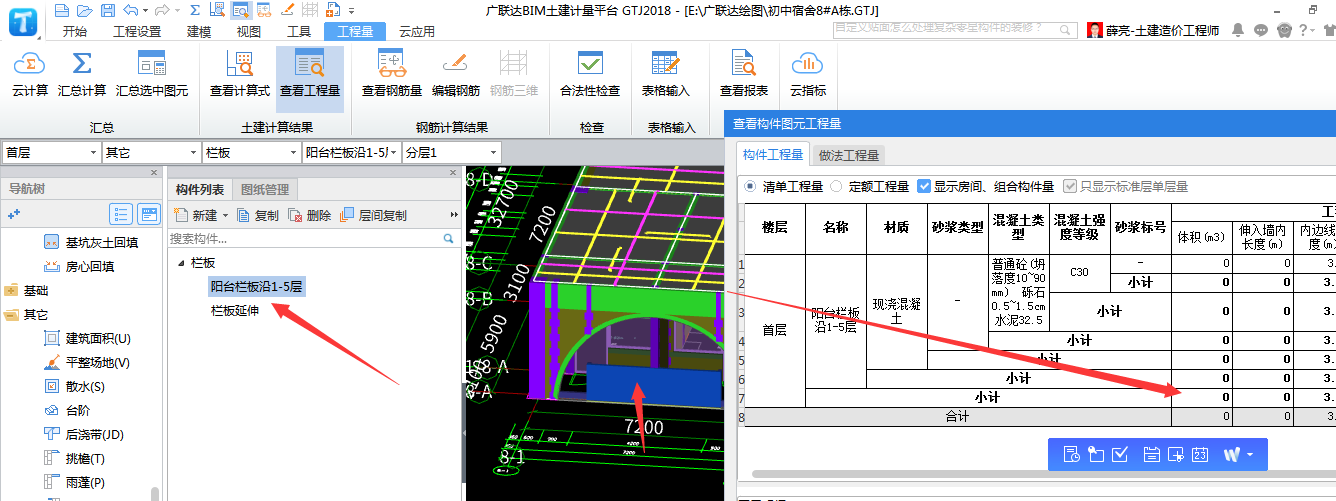Click notification bell icon in title bar
This screenshot has height=501, width=1336.
point(1237,31)
